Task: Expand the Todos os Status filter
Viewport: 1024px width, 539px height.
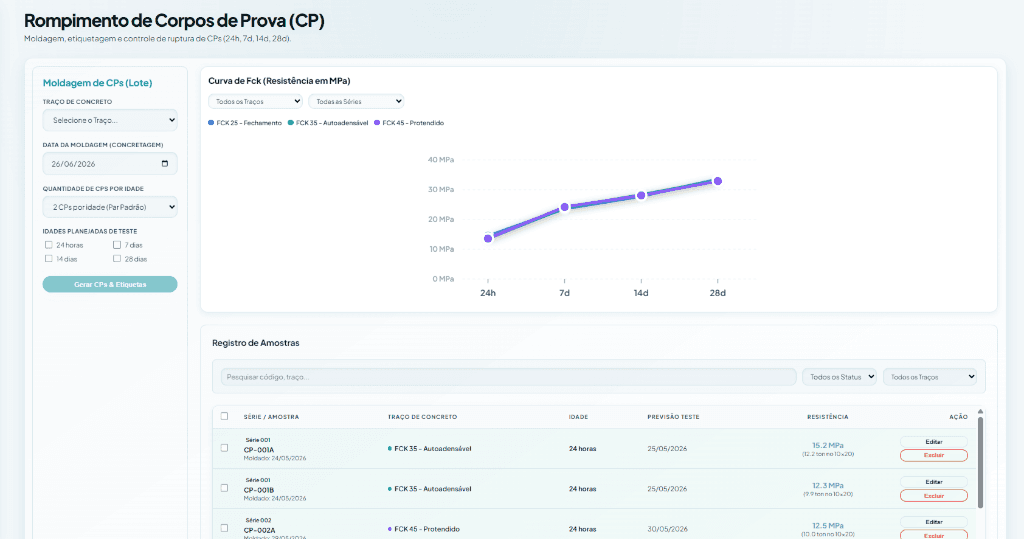Action: pyautogui.click(x=839, y=377)
